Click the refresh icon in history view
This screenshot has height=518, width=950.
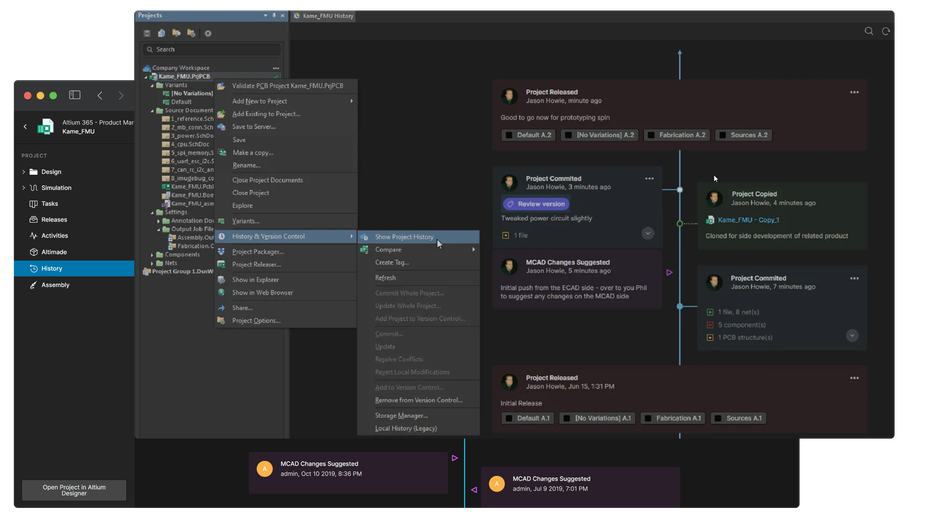[886, 31]
